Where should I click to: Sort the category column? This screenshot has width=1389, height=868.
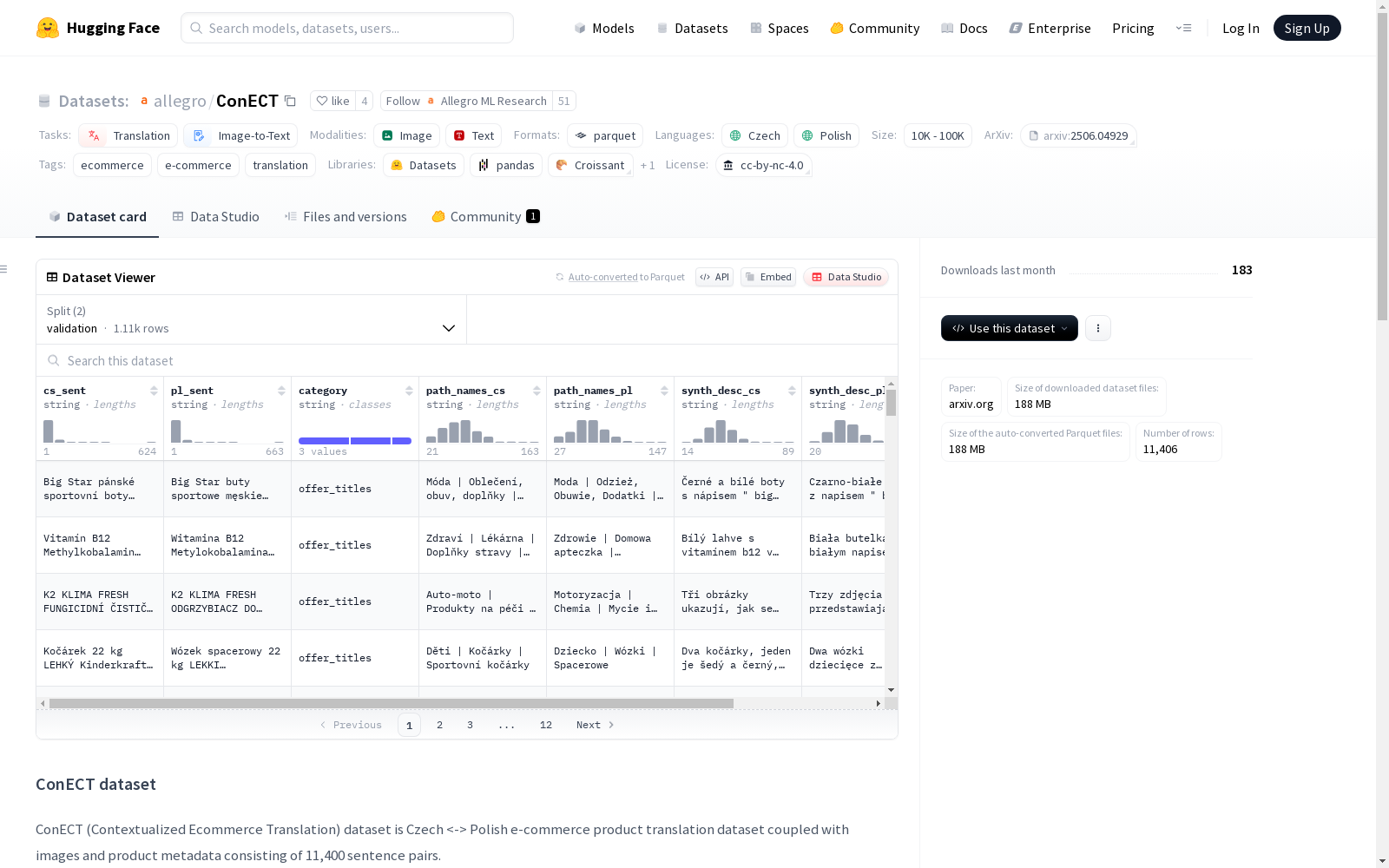tap(409, 391)
